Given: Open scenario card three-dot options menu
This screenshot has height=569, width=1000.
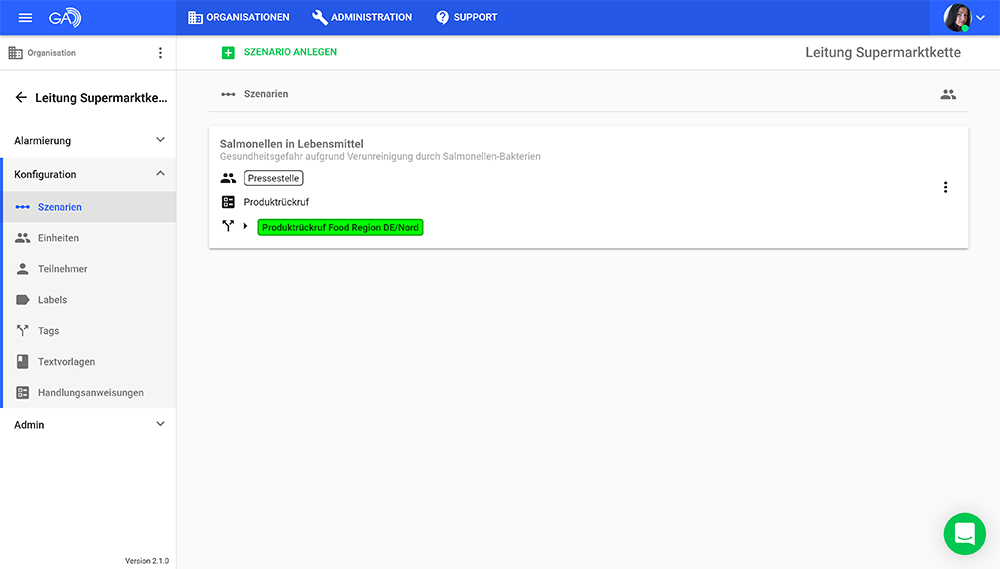Looking at the screenshot, I should 945,187.
